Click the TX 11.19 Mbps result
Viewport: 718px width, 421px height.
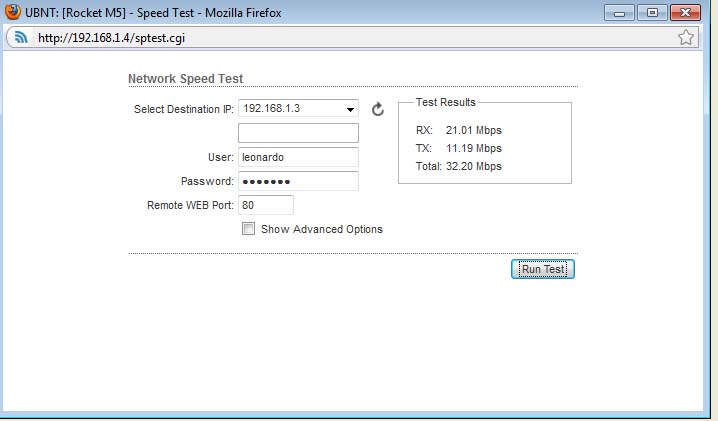pyautogui.click(x=458, y=148)
